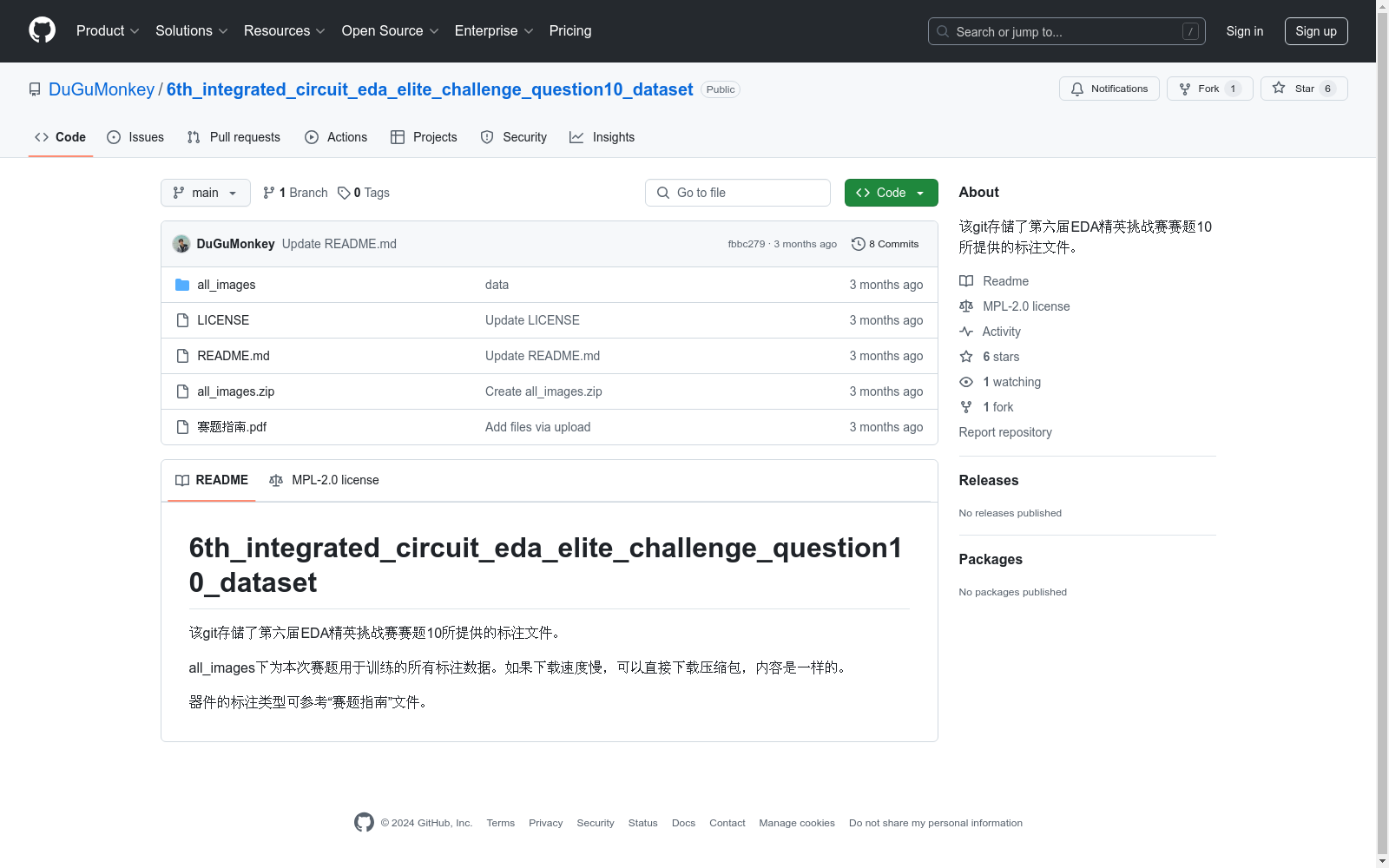Viewport: 1389px width, 868px height.
Task: Star this repository
Action: tap(1304, 89)
